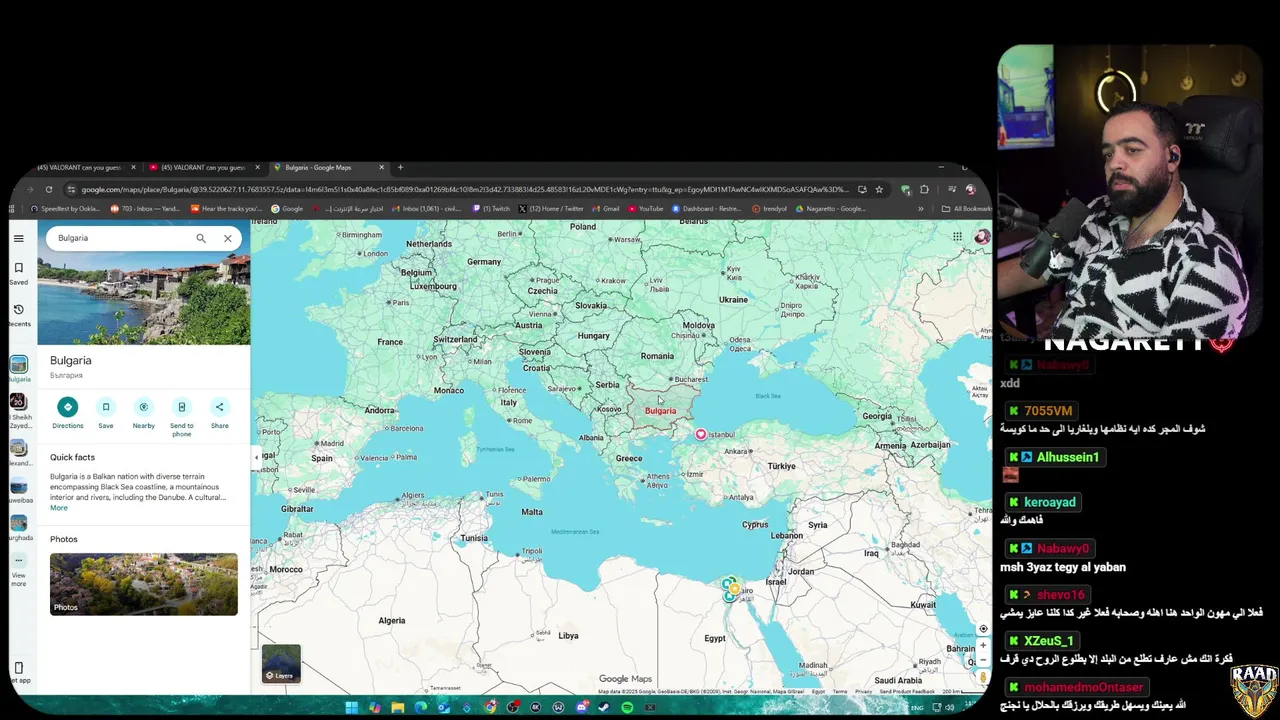
Task: Open the Bulgaria Photos thumbnail
Action: coord(144,584)
